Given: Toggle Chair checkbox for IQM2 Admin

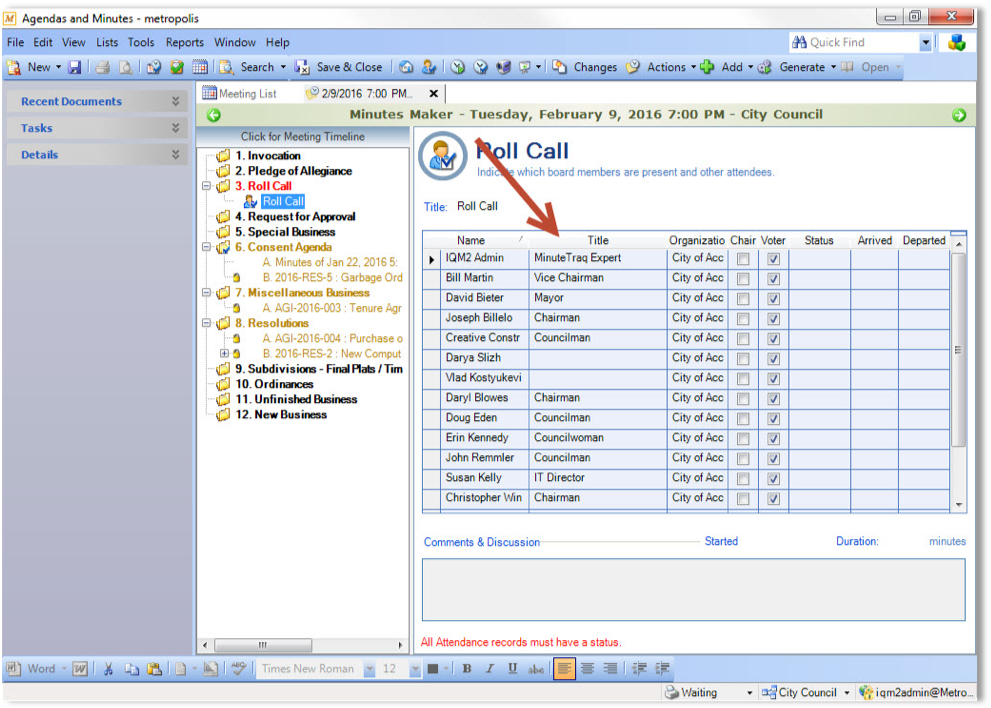Looking at the screenshot, I should 743,259.
